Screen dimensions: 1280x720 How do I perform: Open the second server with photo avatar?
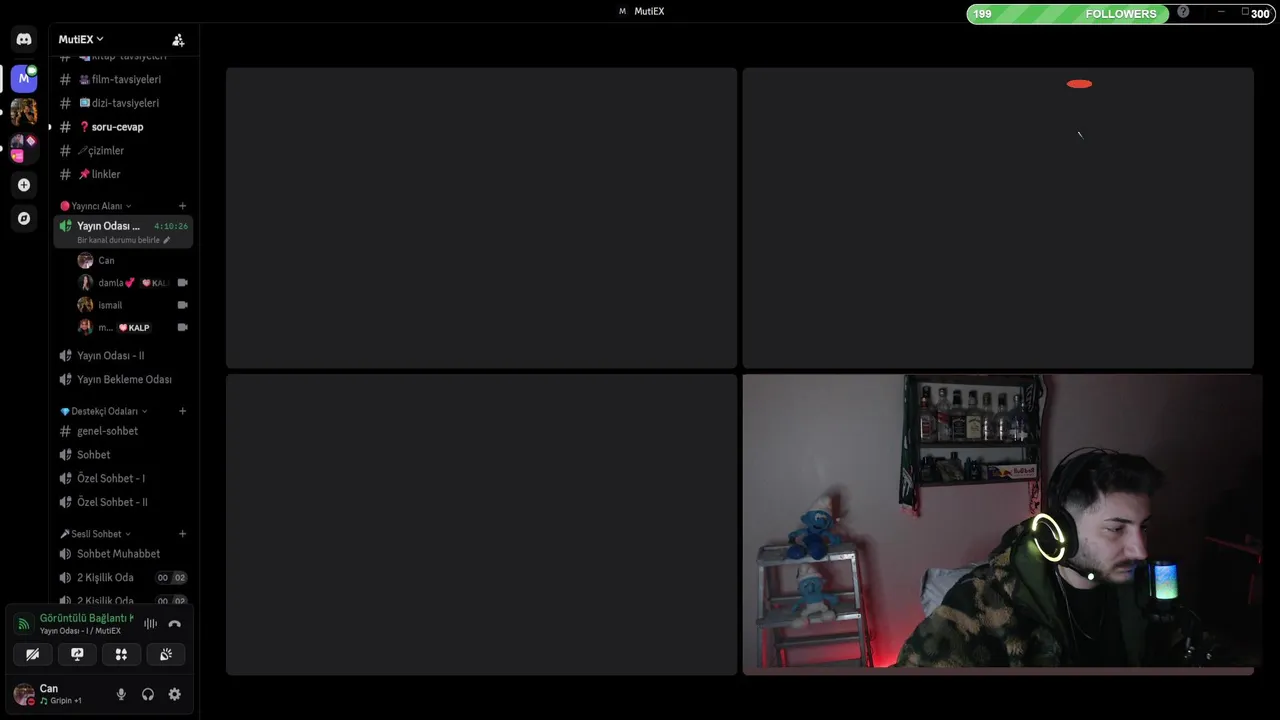24,111
